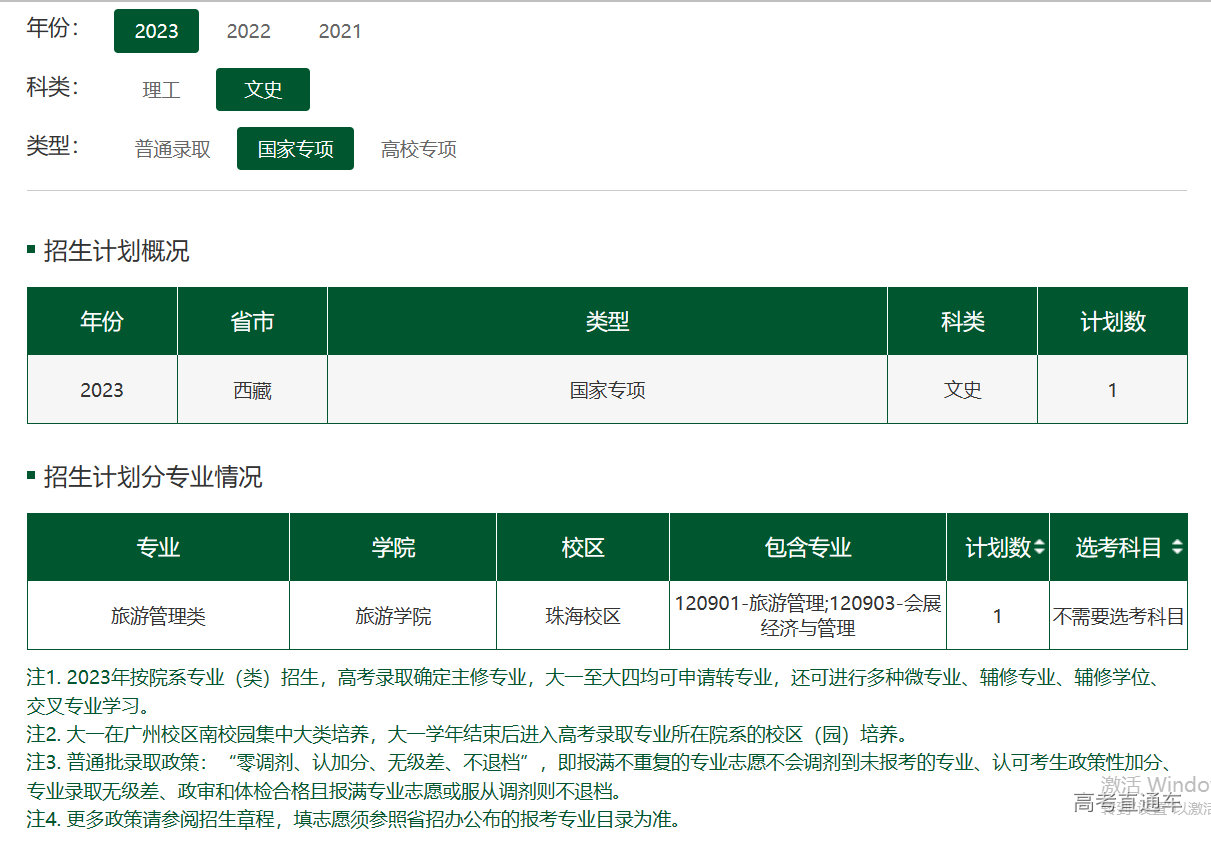Click the 校区 column header
1211x842 pixels.
(x=583, y=548)
